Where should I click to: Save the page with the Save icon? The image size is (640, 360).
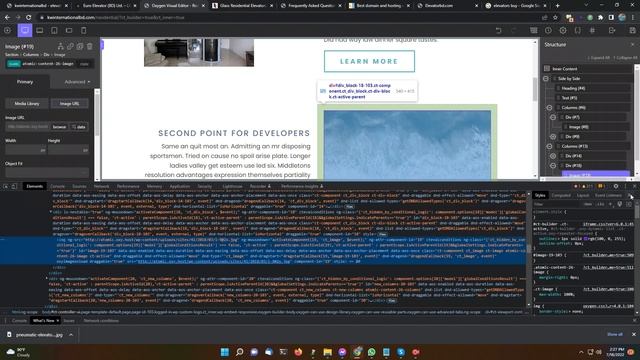click(x=632, y=31)
